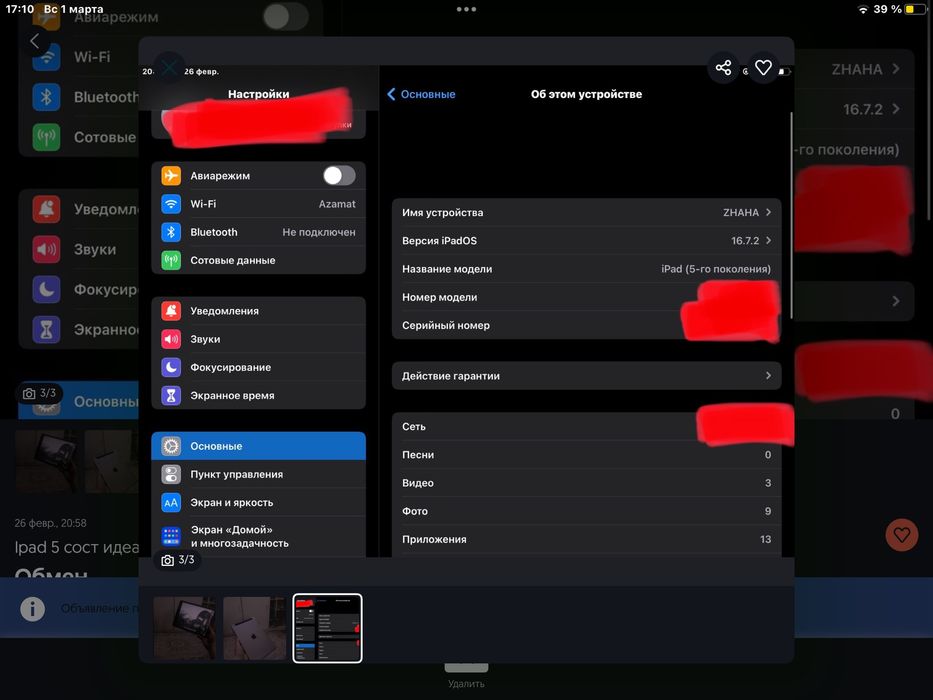Click the Сеть row label
This screenshot has height=700, width=933.
click(414, 426)
